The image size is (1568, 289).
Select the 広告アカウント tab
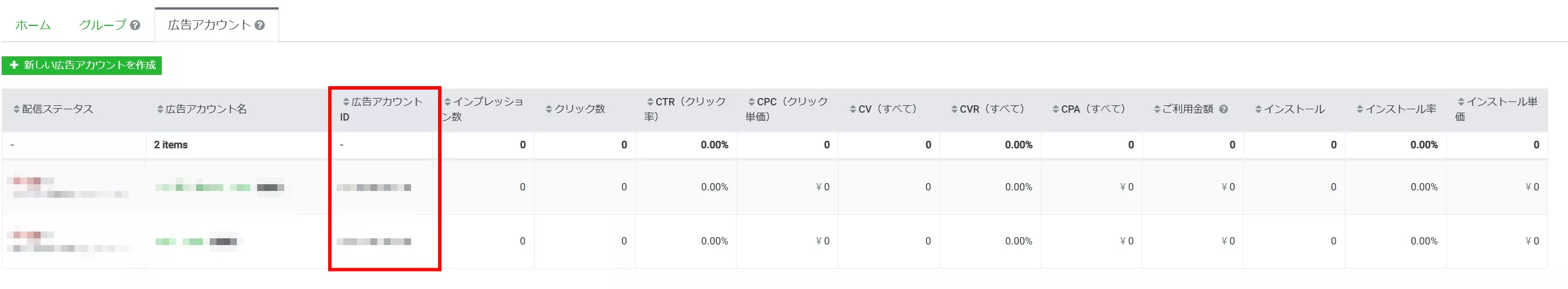(209, 25)
